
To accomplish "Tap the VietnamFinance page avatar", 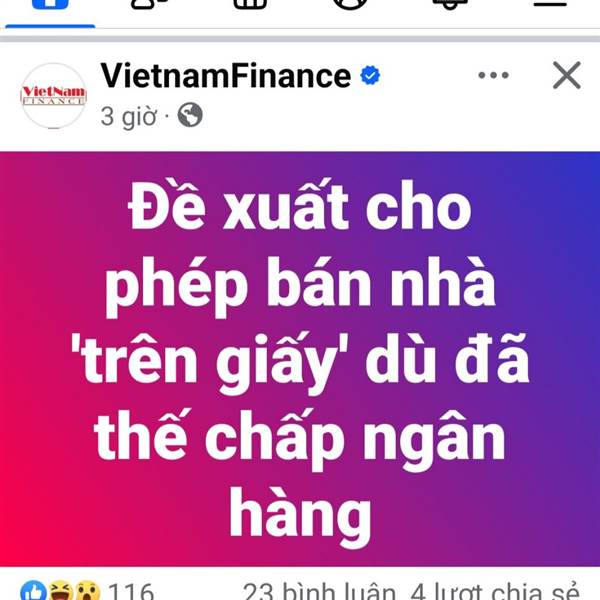I will point(54,96).
